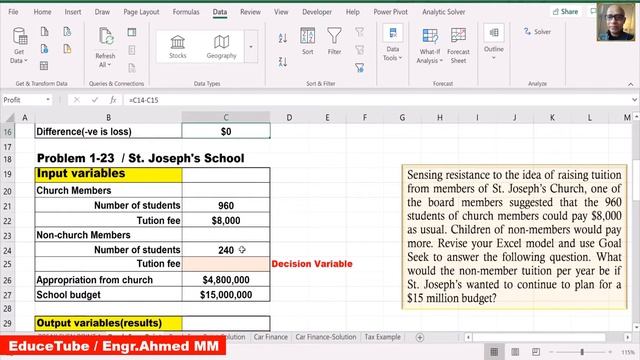Launch the Solver add-in
This screenshot has width=640, height=360.
(x=537, y=31)
